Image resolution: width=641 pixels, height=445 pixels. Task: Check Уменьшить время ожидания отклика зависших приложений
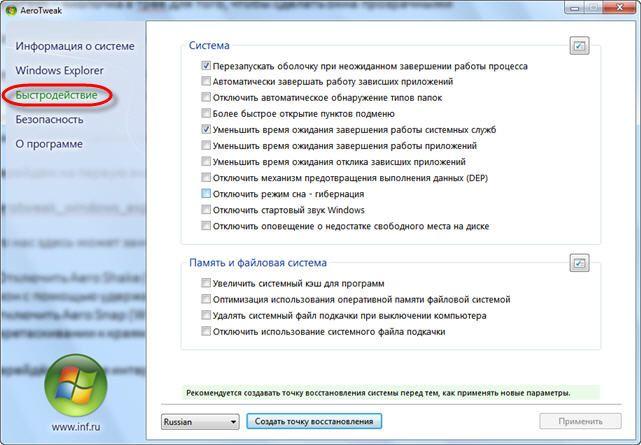point(206,161)
